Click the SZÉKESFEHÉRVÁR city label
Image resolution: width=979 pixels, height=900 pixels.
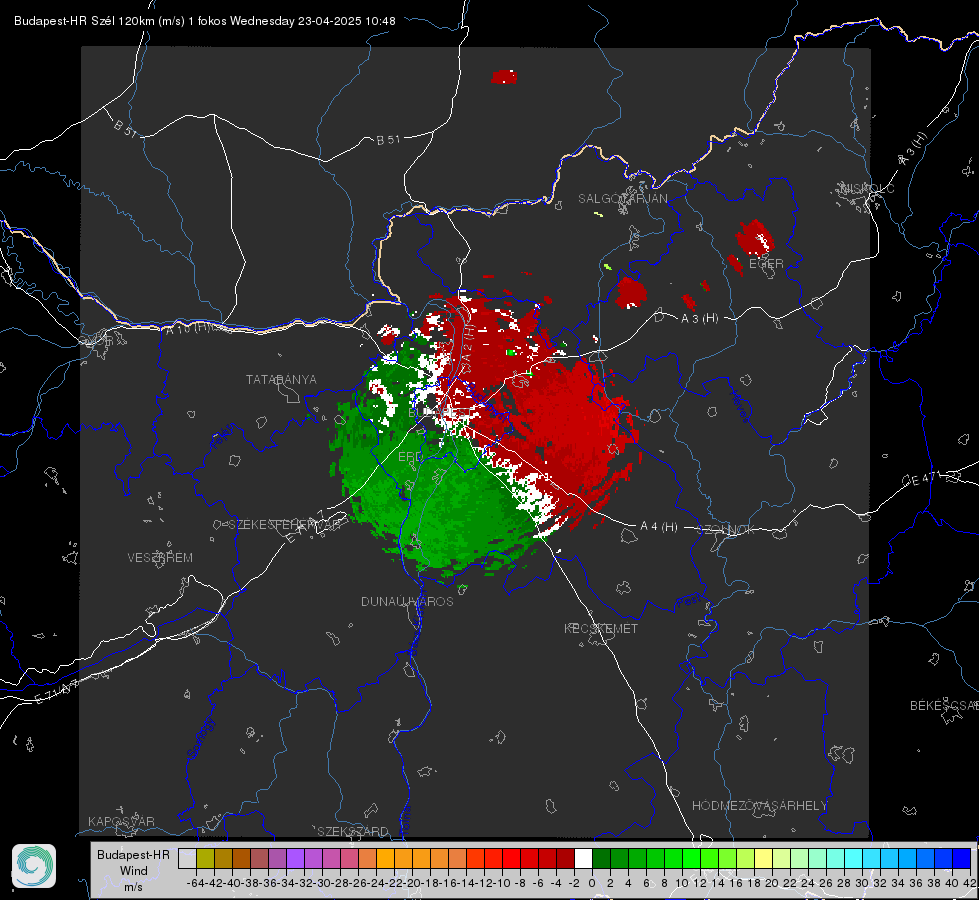pos(287,525)
